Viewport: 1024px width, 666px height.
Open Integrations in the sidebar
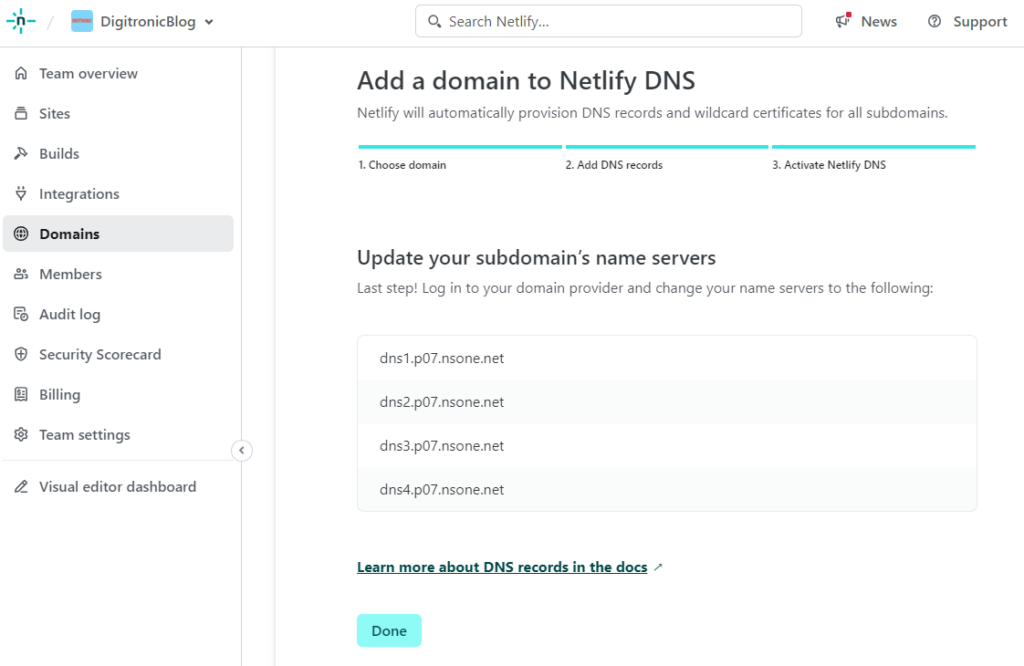click(79, 194)
